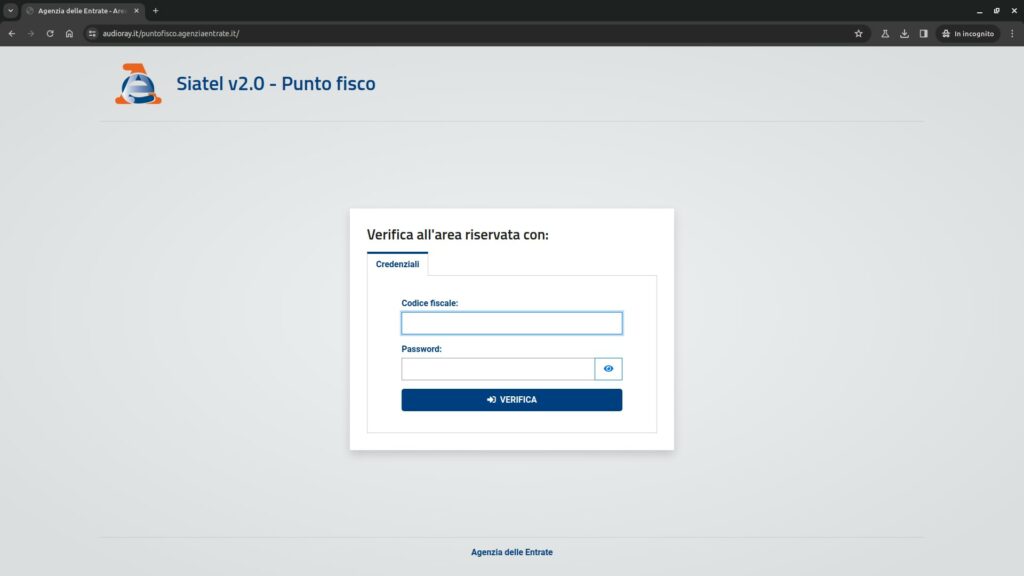1024x576 pixels.
Task: Open a new tab with plus button
Action: (x=155, y=10)
